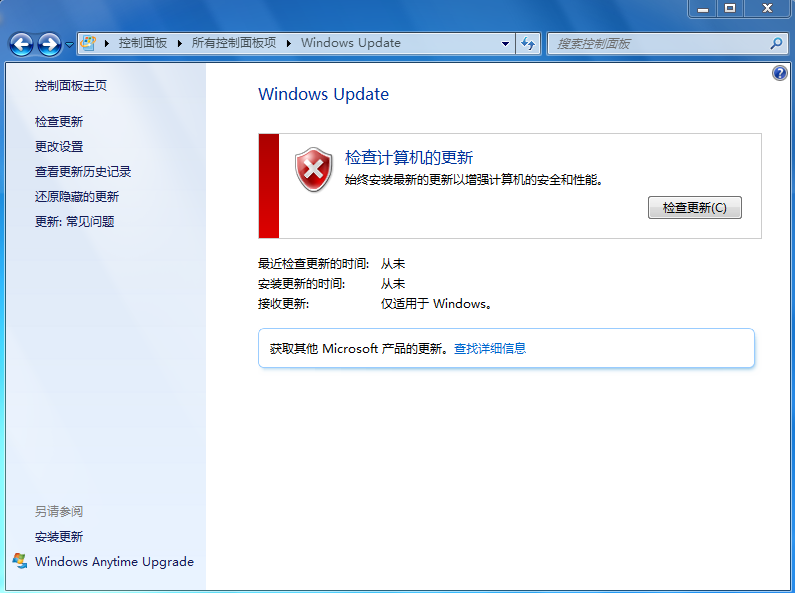Open 更新: 常见问题 link
Image resolution: width=795 pixels, height=593 pixels.
pos(75,221)
